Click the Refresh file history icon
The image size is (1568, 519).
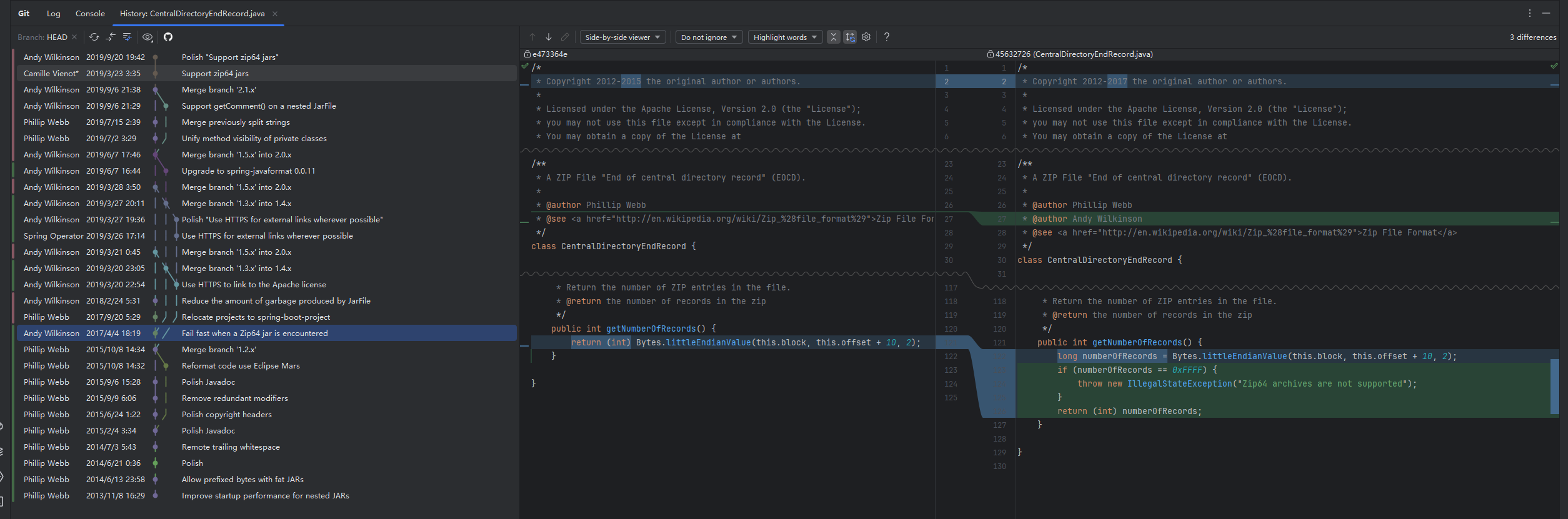click(x=94, y=37)
